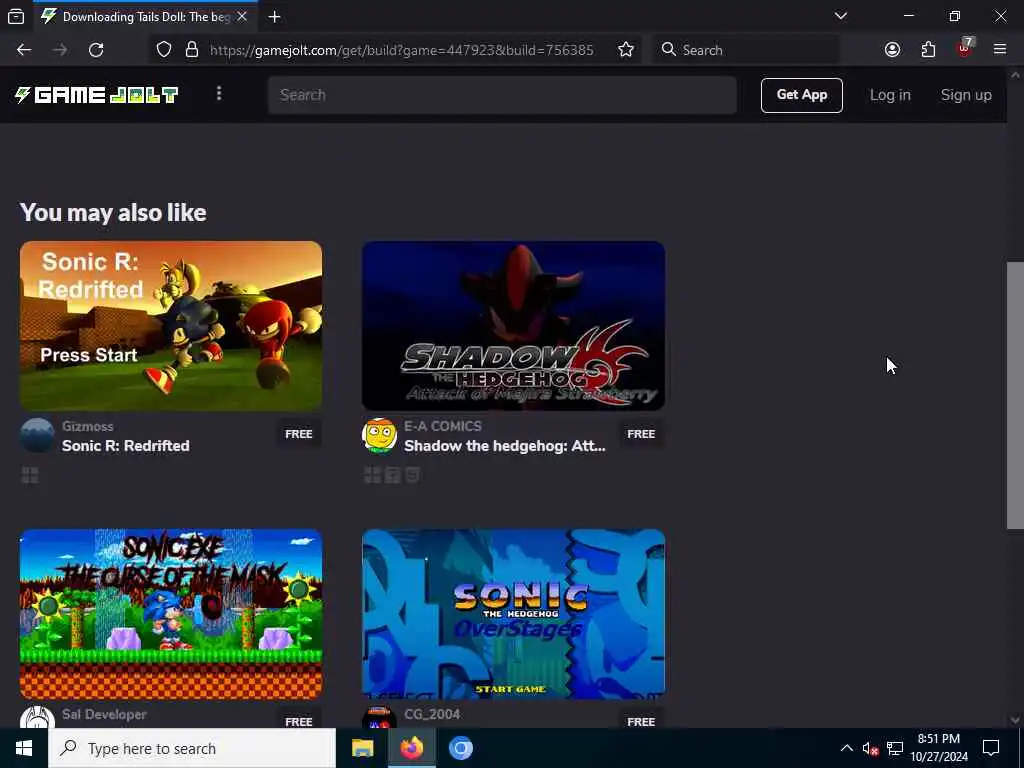The width and height of the screenshot is (1024, 768).
Task: Click the Sal Developer avatar
Action: (x=37, y=717)
